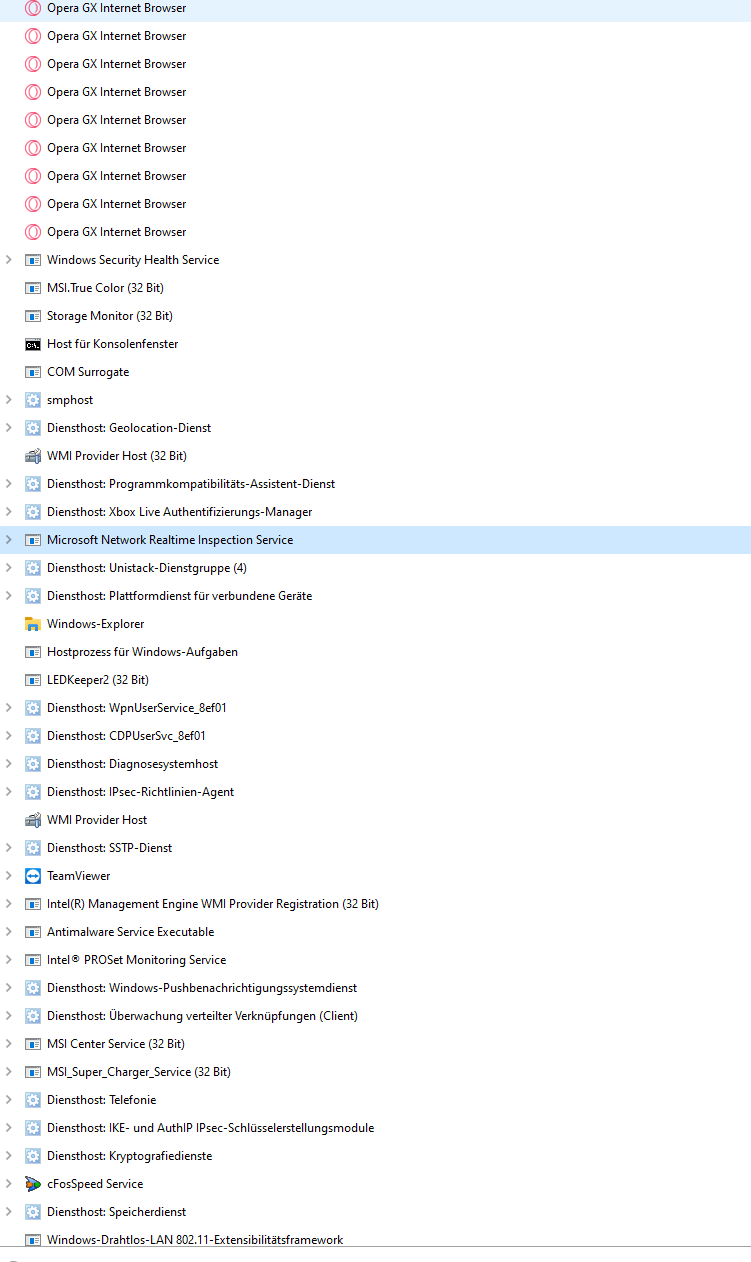Click the Diensthost: SSTP-Dienst gear icon
This screenshot has height=1262, width=751.
(x=33, y=848)
